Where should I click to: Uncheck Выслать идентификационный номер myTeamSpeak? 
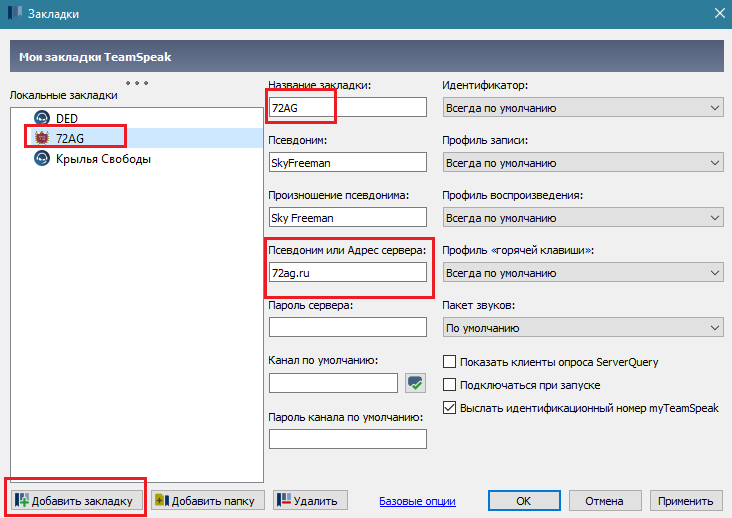point(449,407)
